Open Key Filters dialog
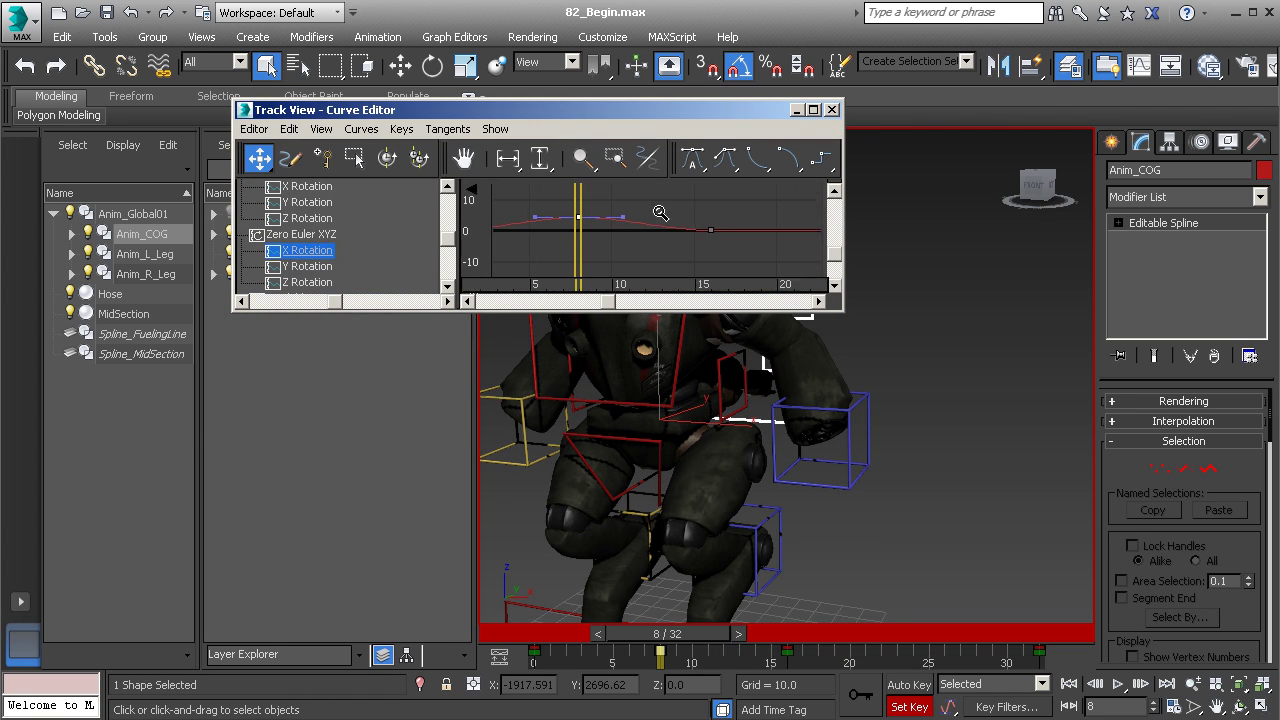Screen dimensions: 1280x720 click(x=1006, y=707)
